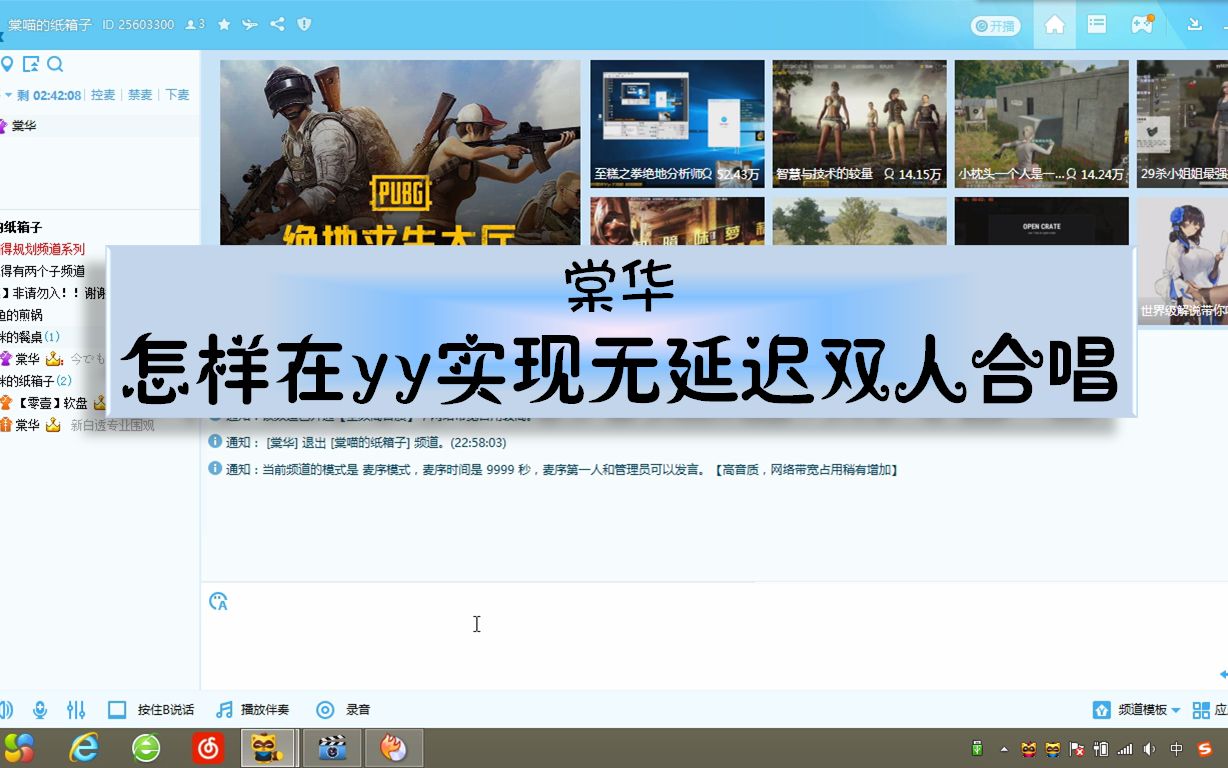The height and width of the screenshot is (768, 1228).
Task: Click the 中 input language tray indicator
Action: (1177, 749)
